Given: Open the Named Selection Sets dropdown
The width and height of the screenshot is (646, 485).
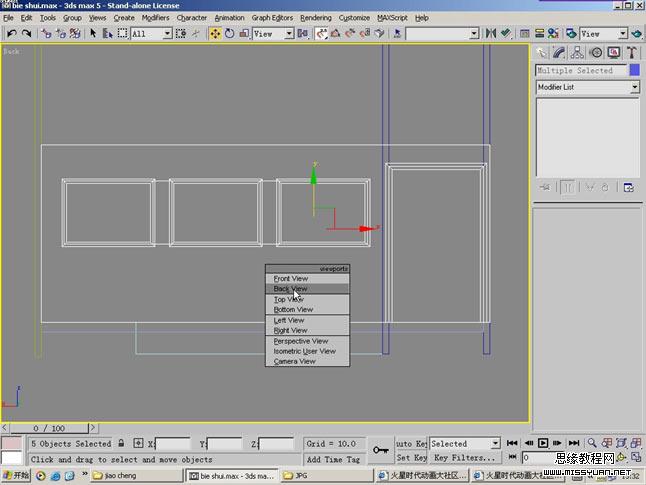Looking at the screenshot, I should click(x=442, y=33).
